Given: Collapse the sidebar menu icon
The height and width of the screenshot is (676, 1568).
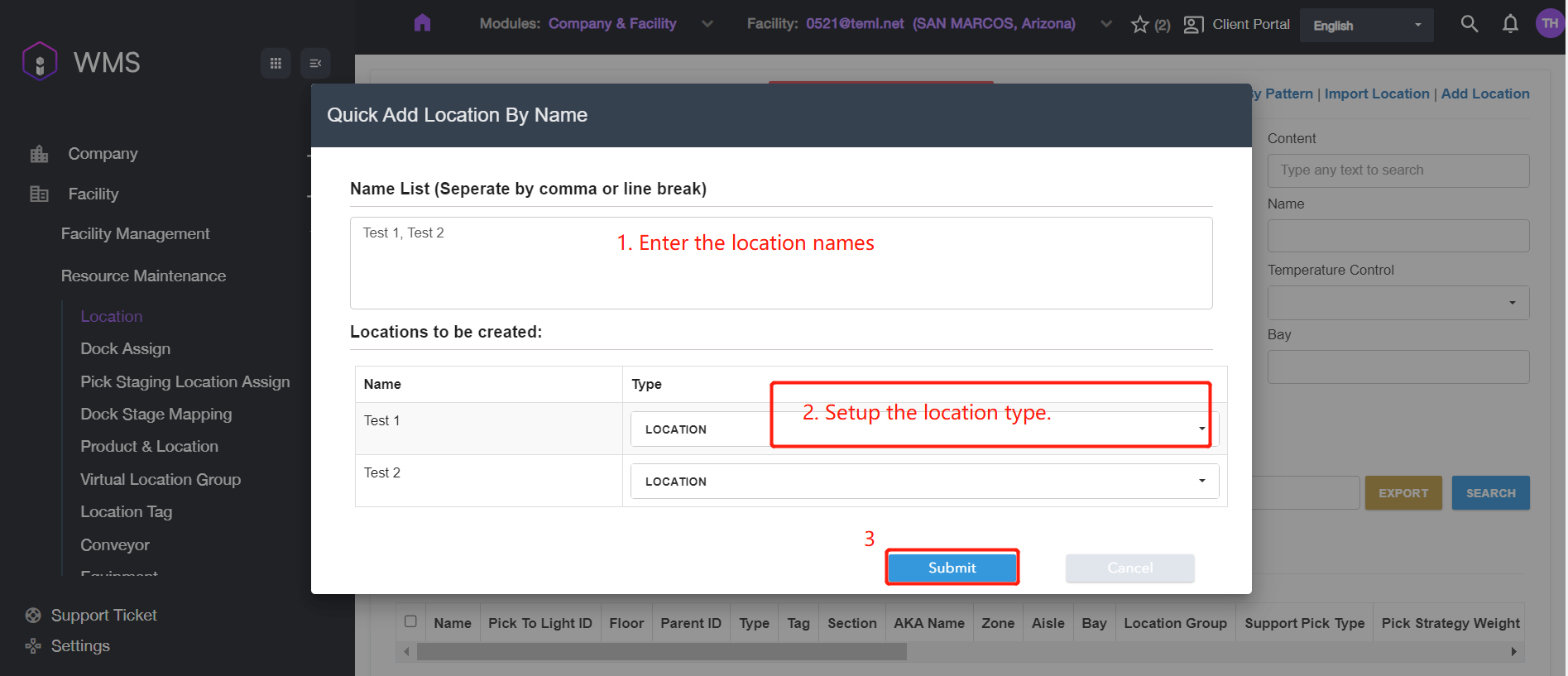Looking at the screenshot, I should (315, 63).
